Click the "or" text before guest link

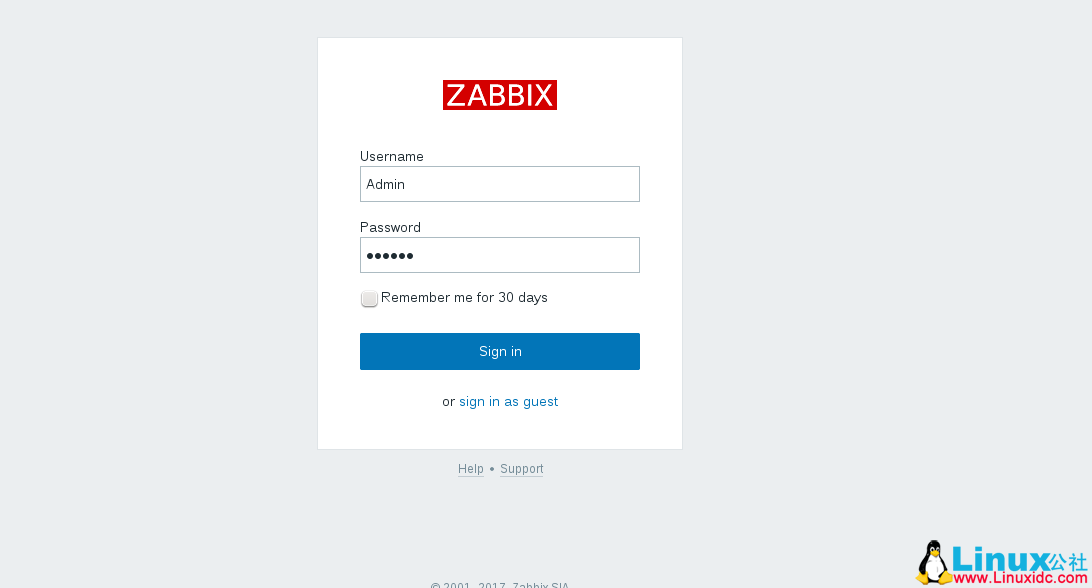(448, 402)
